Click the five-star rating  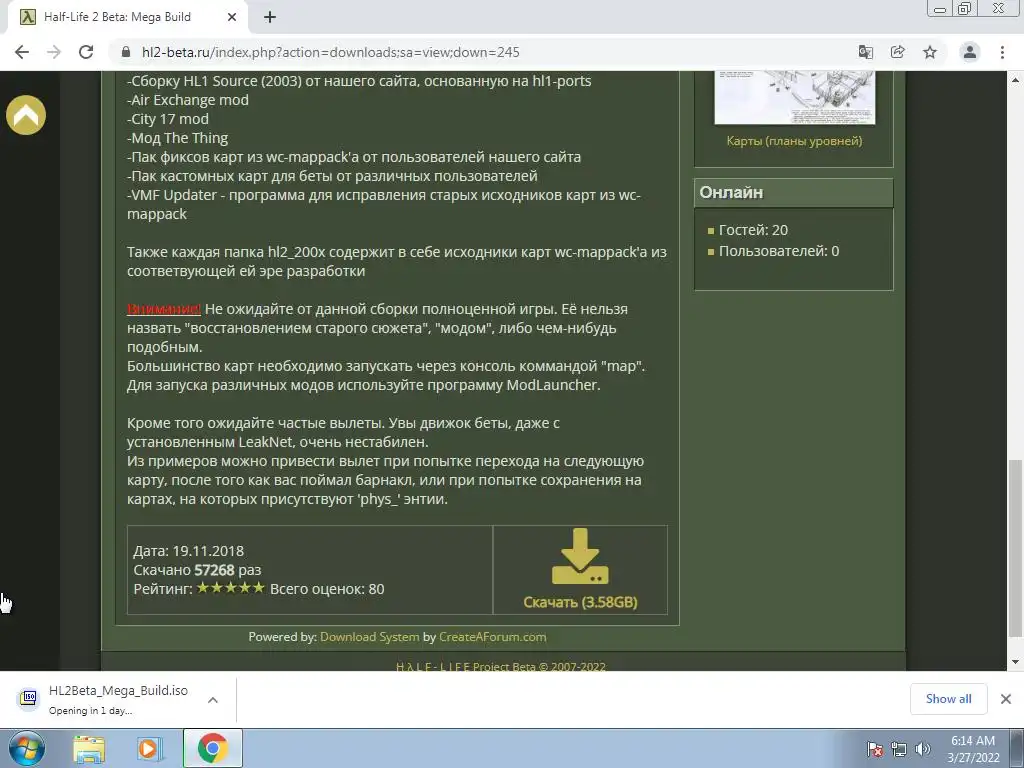(231, 588)
